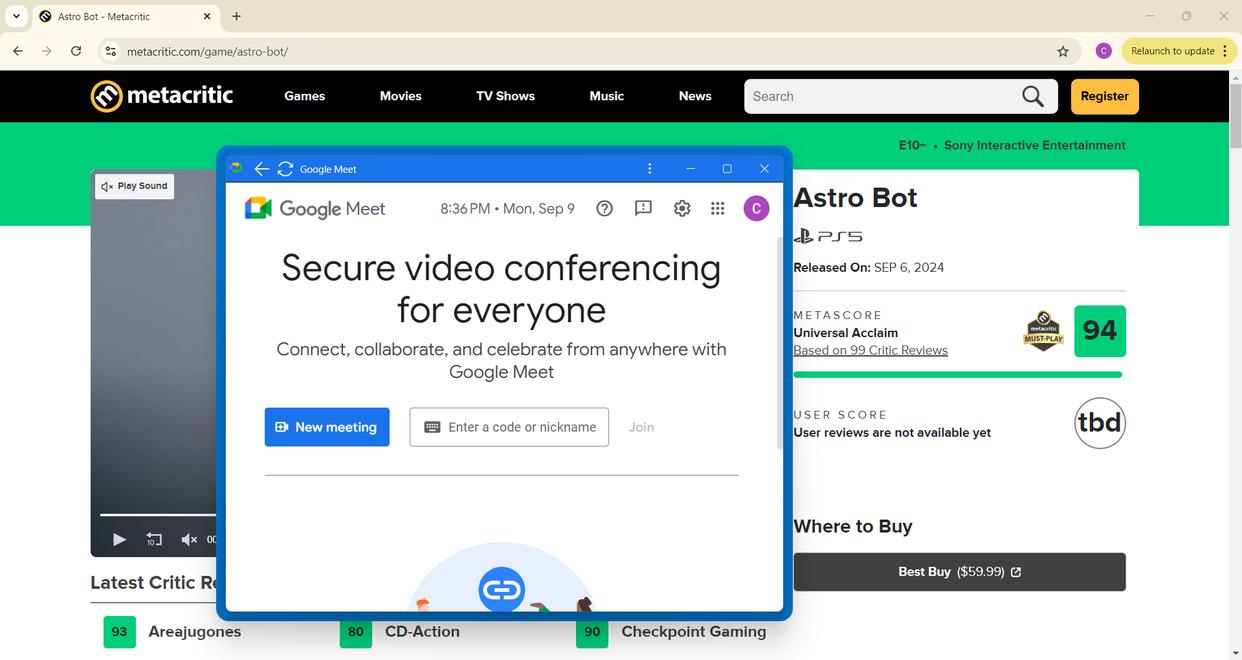
Task: Open the TV Shows menu on Metacritic
Action: (505, 96)
